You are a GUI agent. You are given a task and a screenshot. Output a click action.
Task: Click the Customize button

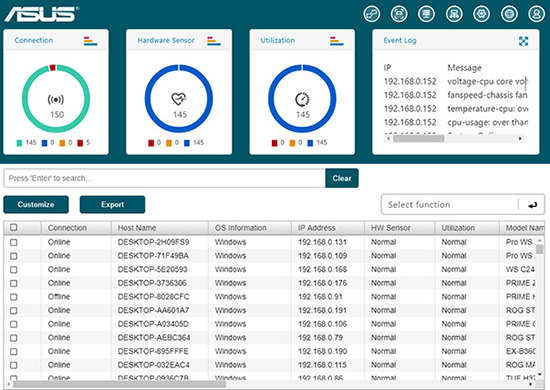coord(36,204)
